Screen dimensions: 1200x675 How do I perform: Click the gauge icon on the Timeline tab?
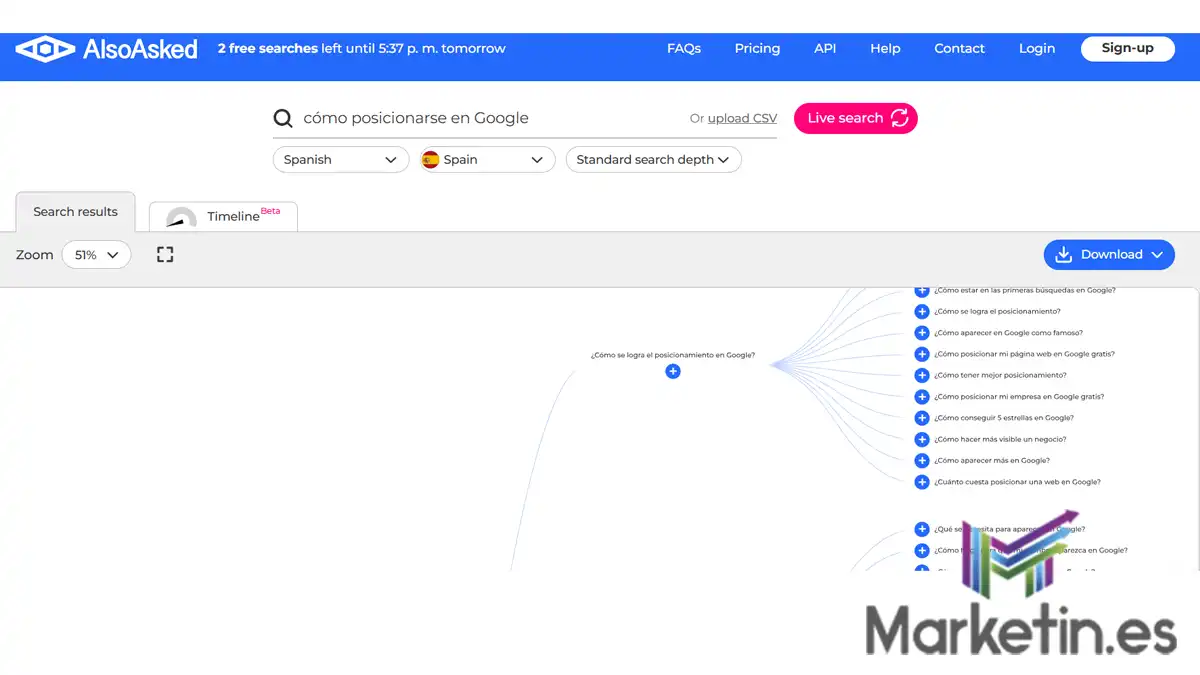(x=181, y=219)
